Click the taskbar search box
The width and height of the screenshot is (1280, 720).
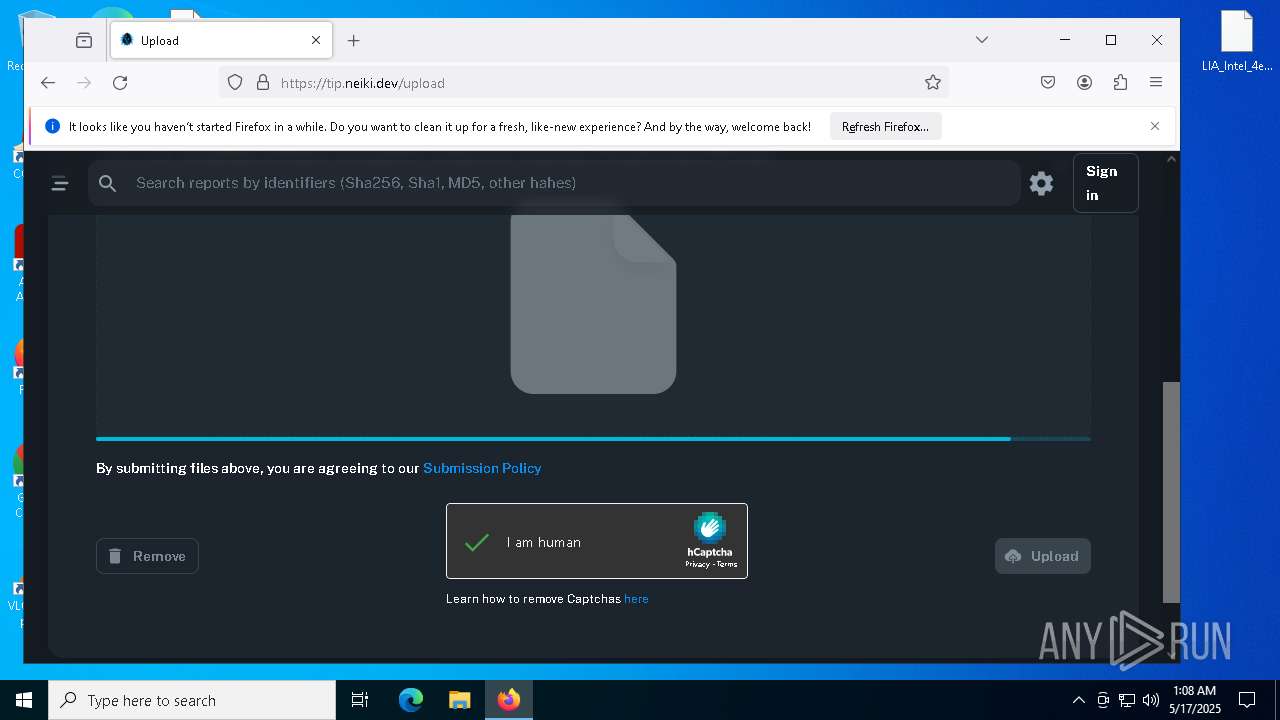click(192, 700)
